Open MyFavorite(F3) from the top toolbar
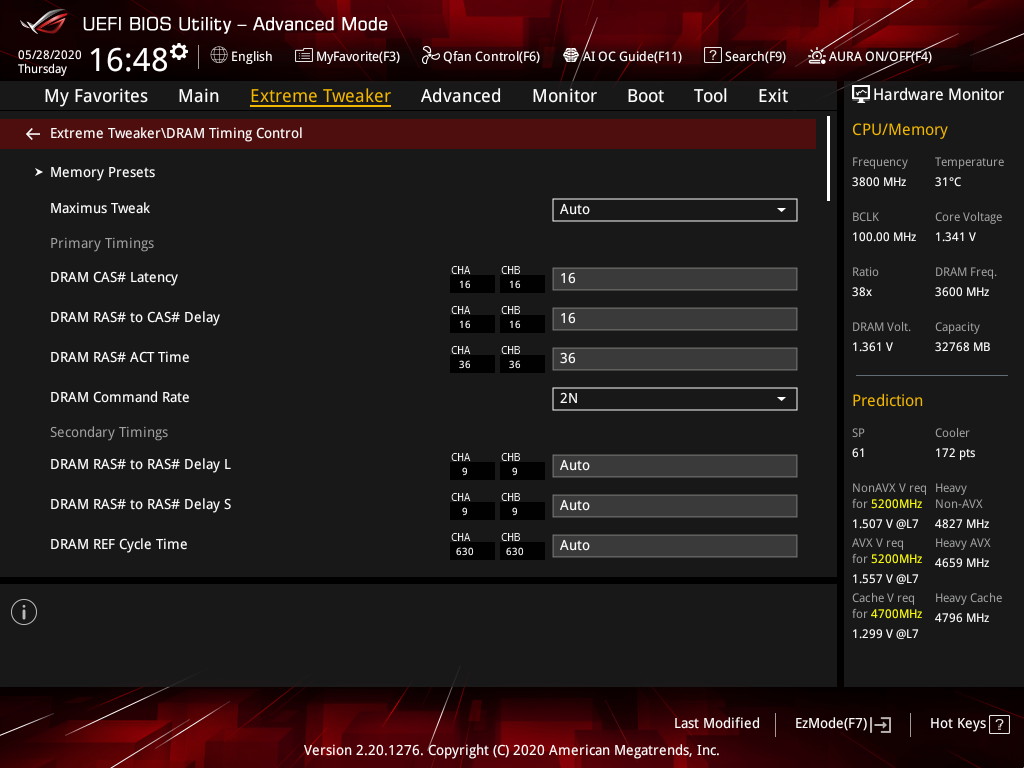 tap(347, 56)
